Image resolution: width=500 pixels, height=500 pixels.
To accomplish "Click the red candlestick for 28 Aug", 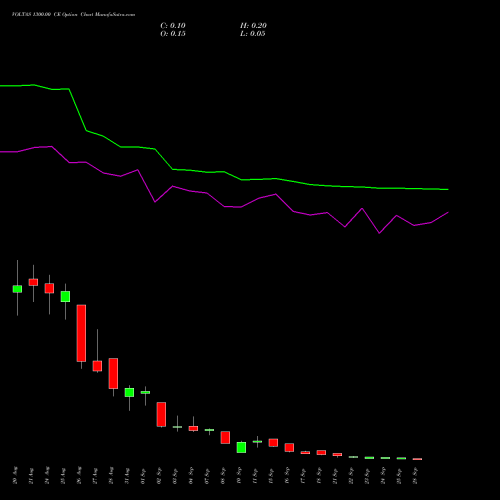I will 113,373.
